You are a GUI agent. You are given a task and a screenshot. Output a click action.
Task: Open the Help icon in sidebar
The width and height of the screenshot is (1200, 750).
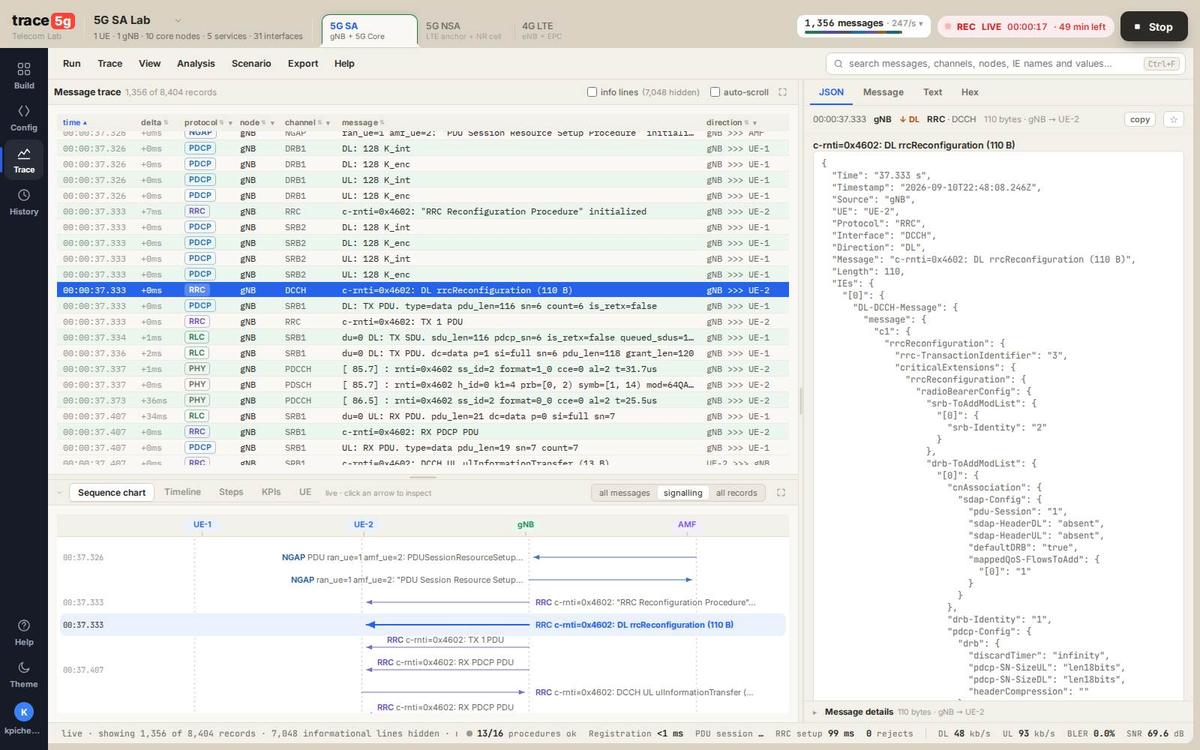pyautogui.click(x=24, y=632)
